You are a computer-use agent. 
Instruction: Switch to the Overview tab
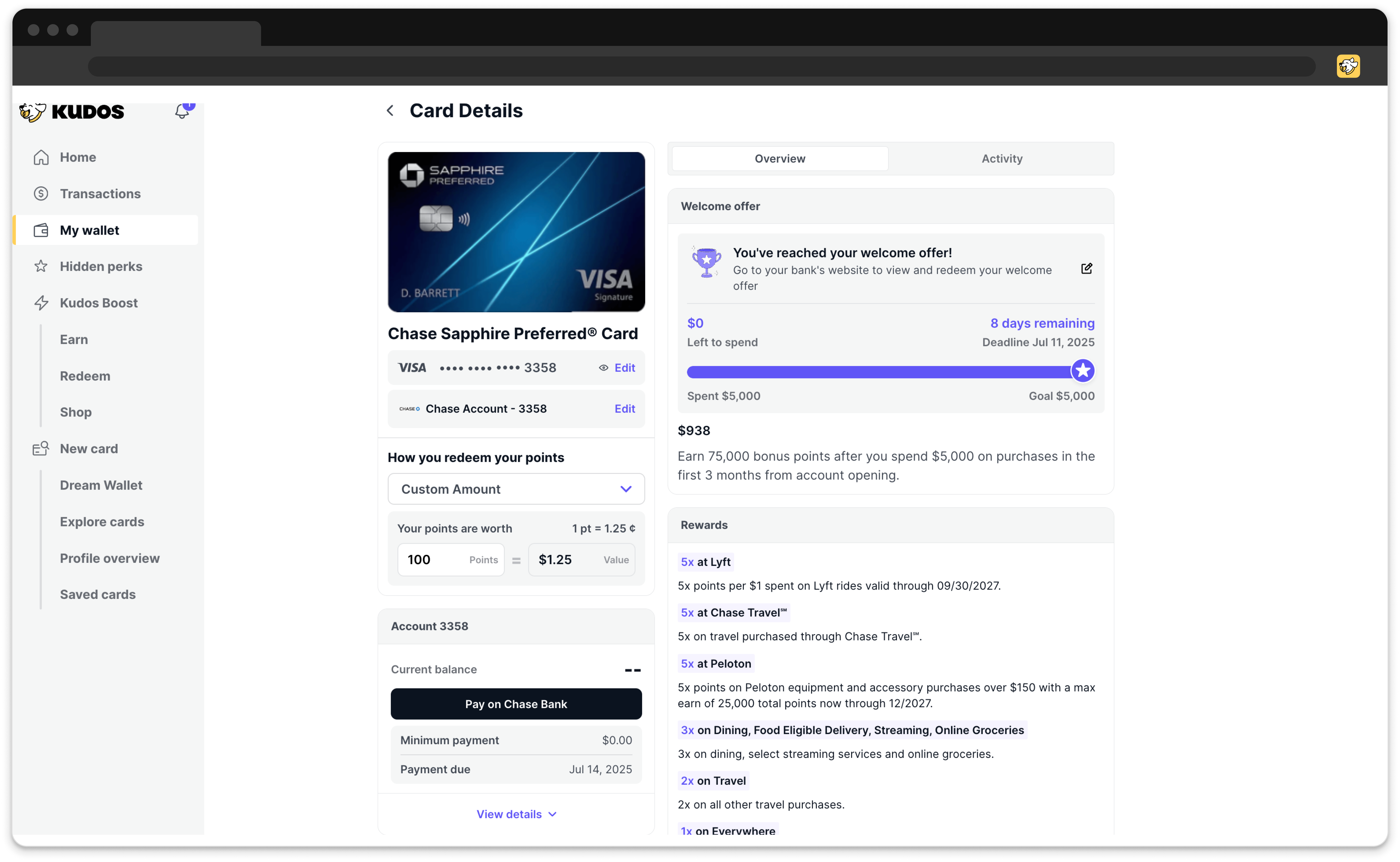click(x=780, y=159)
